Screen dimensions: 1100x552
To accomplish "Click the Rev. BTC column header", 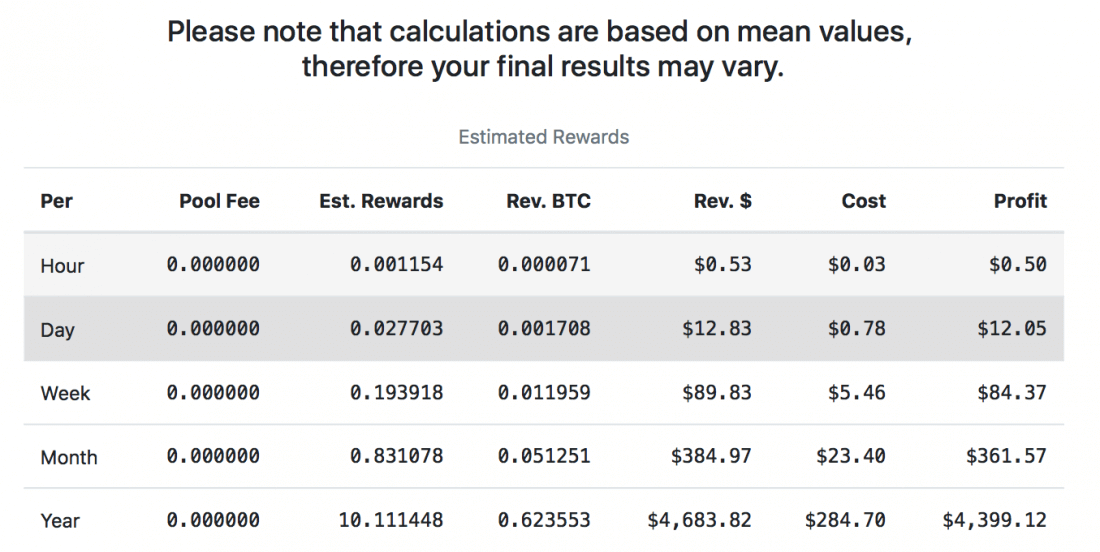I will 548,201.
